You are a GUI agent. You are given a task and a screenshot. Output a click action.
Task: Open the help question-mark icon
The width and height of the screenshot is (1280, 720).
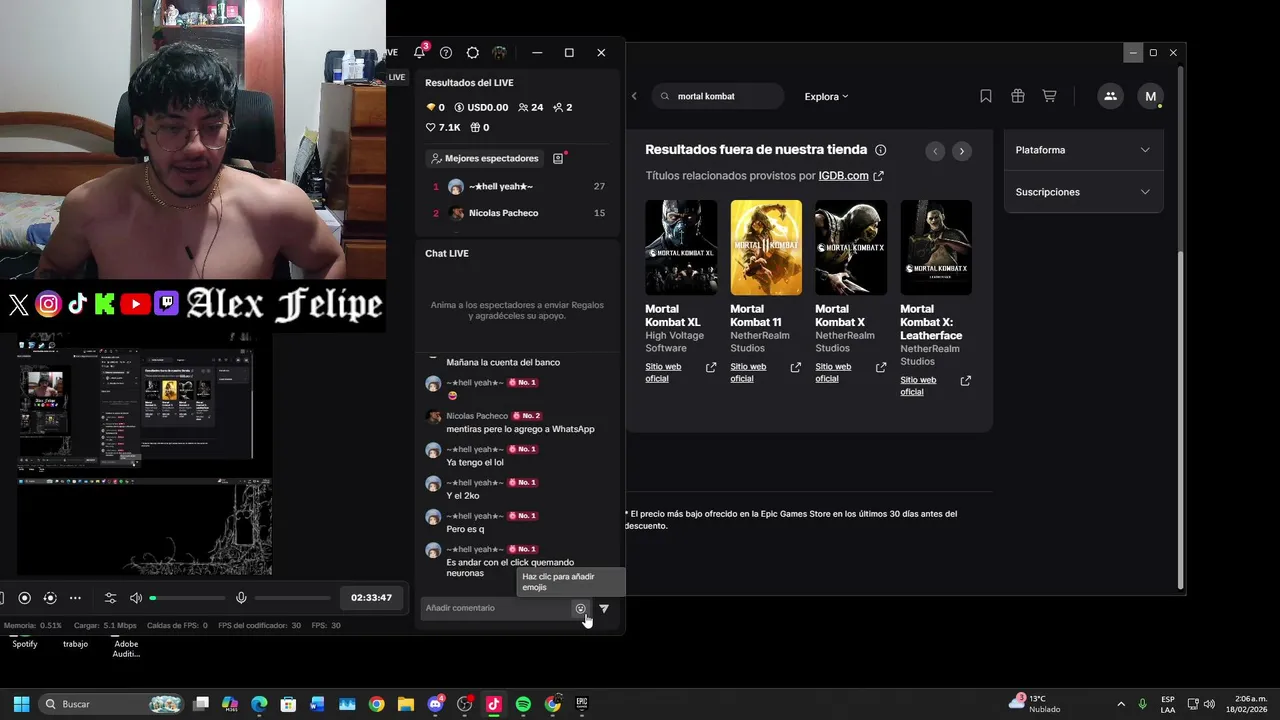click(x=446, y=53)
